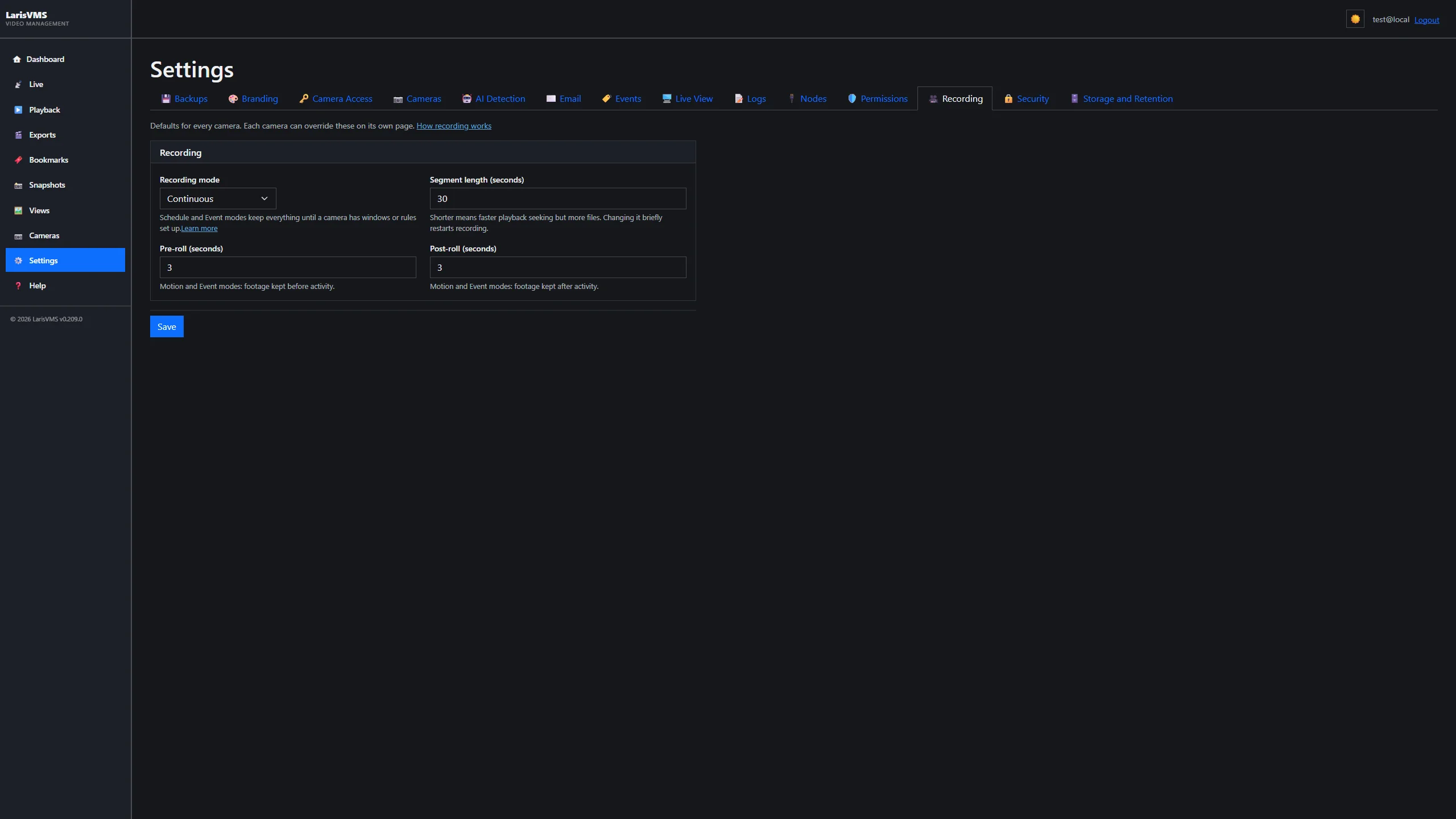Viewport: 1456px width, 819px height.
Task: Select the Cameras settings tab
Action: [417, 99]
